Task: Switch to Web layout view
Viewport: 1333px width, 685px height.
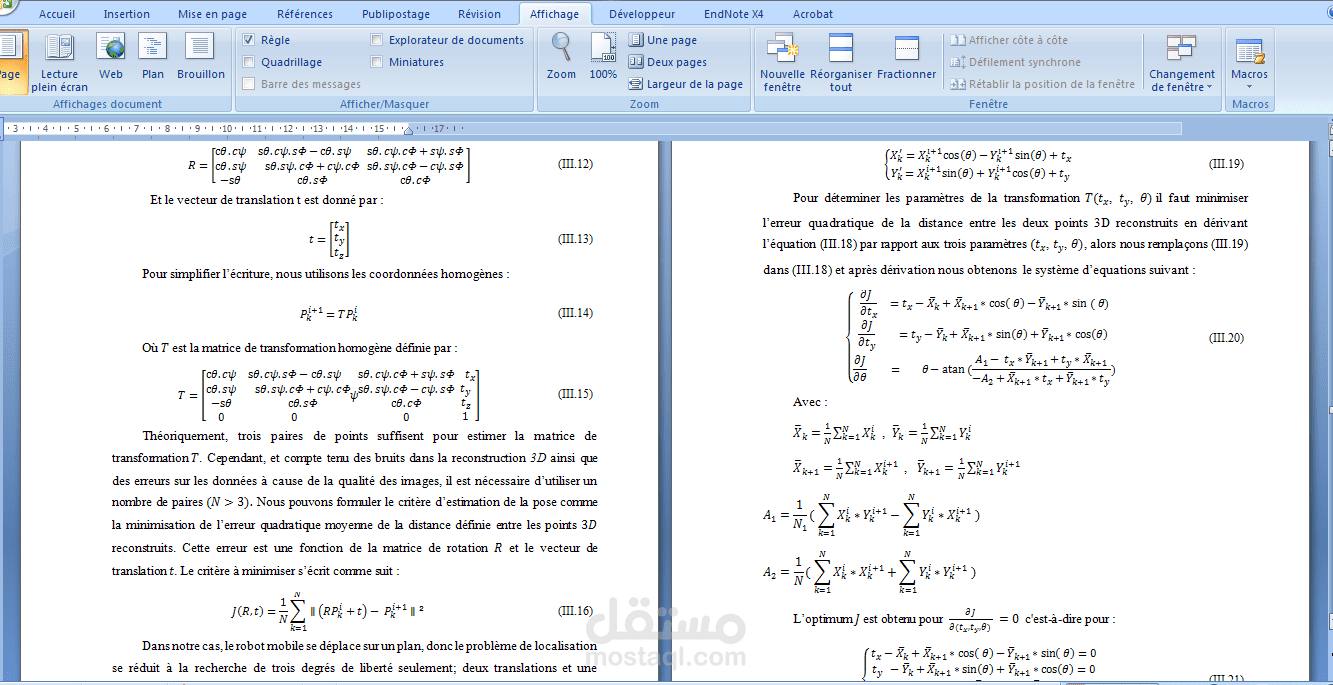Action: click(111, 57)
